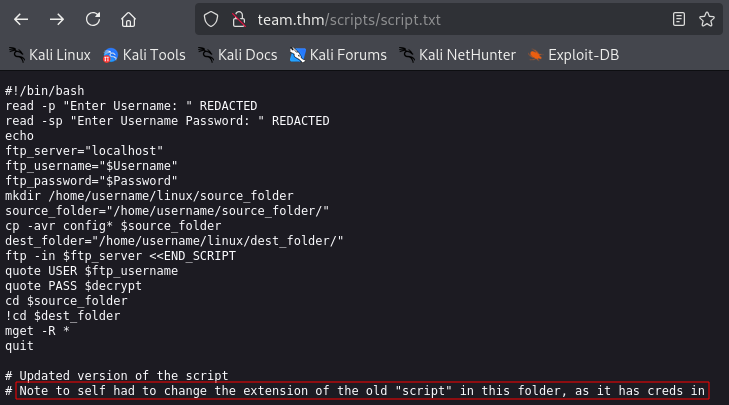729x405 pixels.
Task: Open the browser home page
Action: coord(129,20)
